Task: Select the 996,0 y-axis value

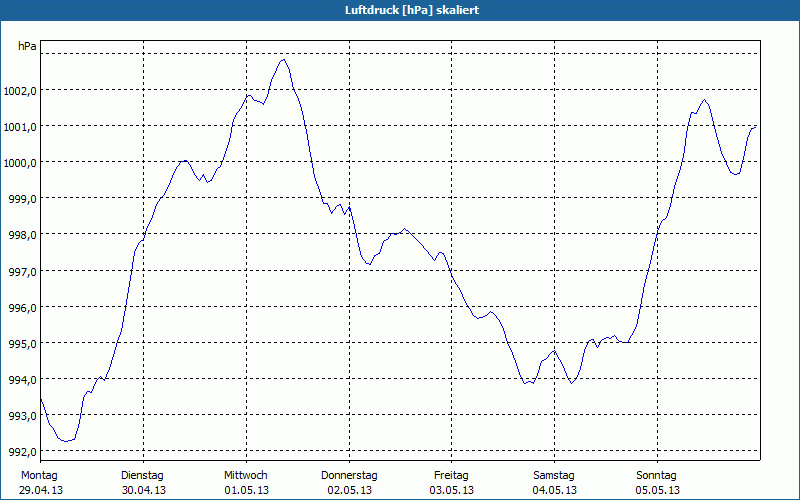Action: tap(22, 309)
